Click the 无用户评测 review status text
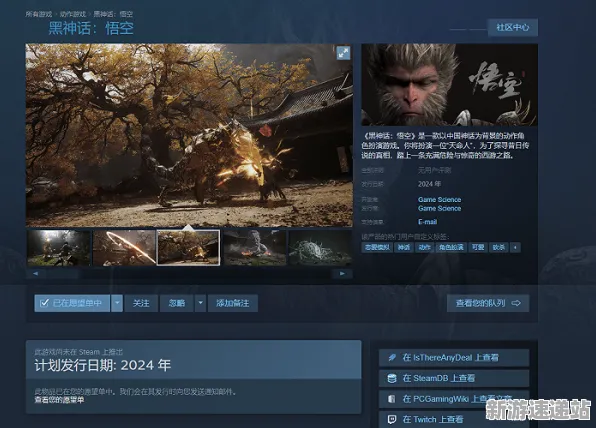596x428 pixels. pyautogui.click(x=434, y=170)
